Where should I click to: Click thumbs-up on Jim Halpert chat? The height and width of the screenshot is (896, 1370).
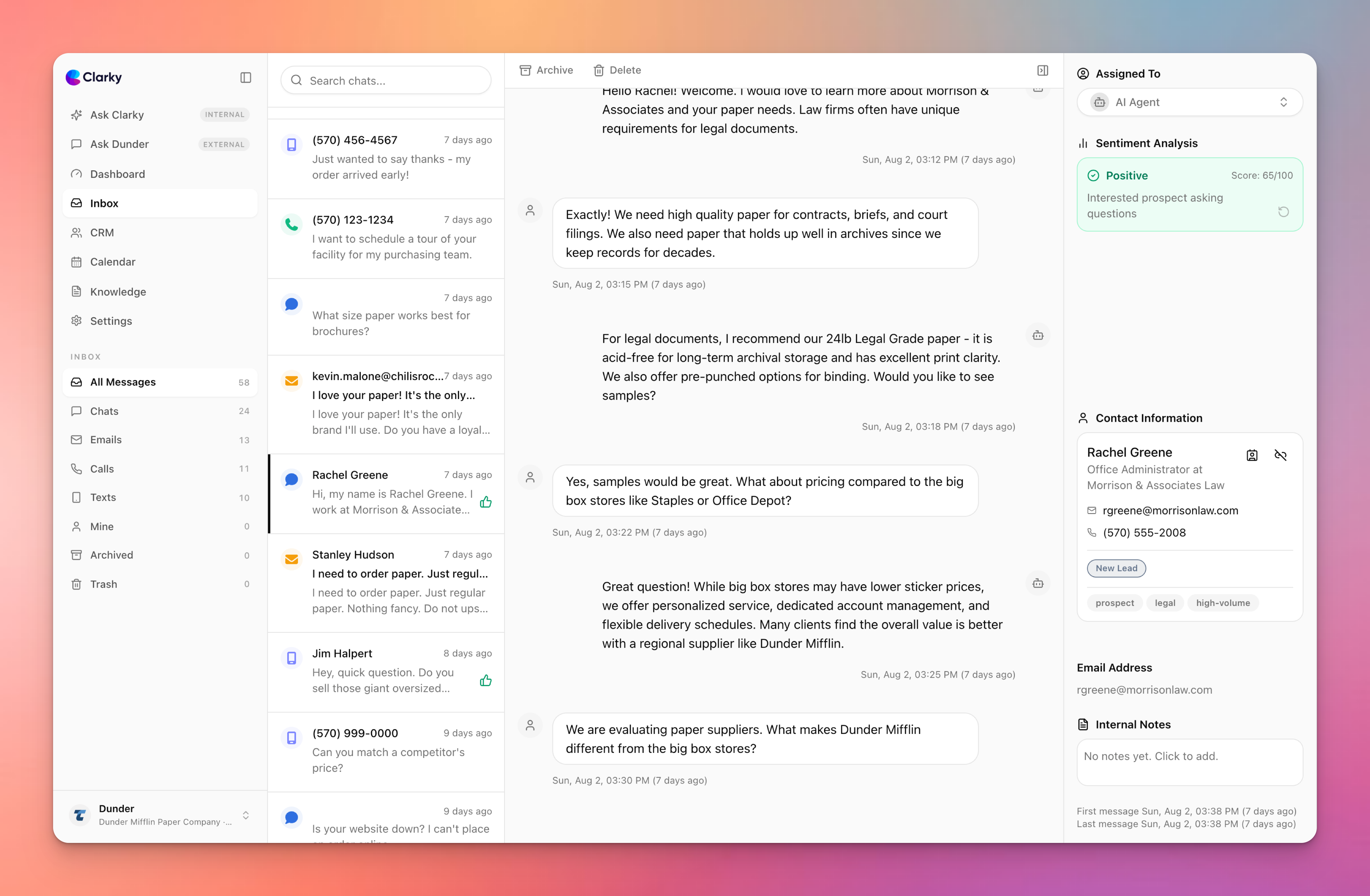pyautogui.click(x=486, y=680)
